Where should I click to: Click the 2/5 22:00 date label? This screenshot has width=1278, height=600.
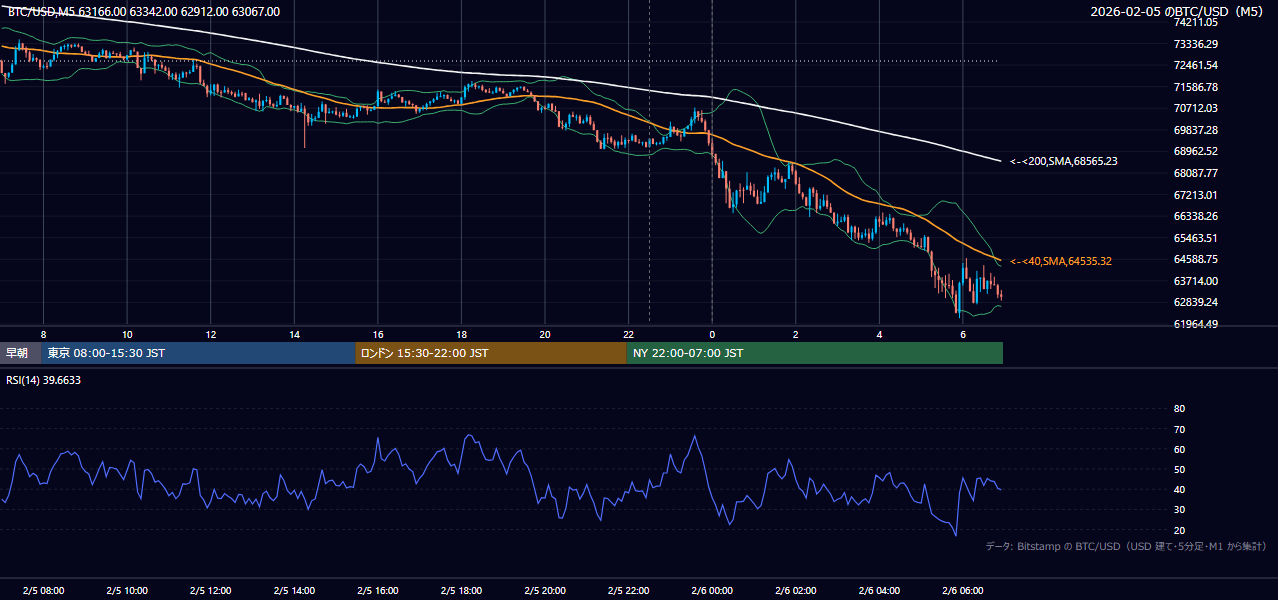pyautogui.click(x=628, y=591)
